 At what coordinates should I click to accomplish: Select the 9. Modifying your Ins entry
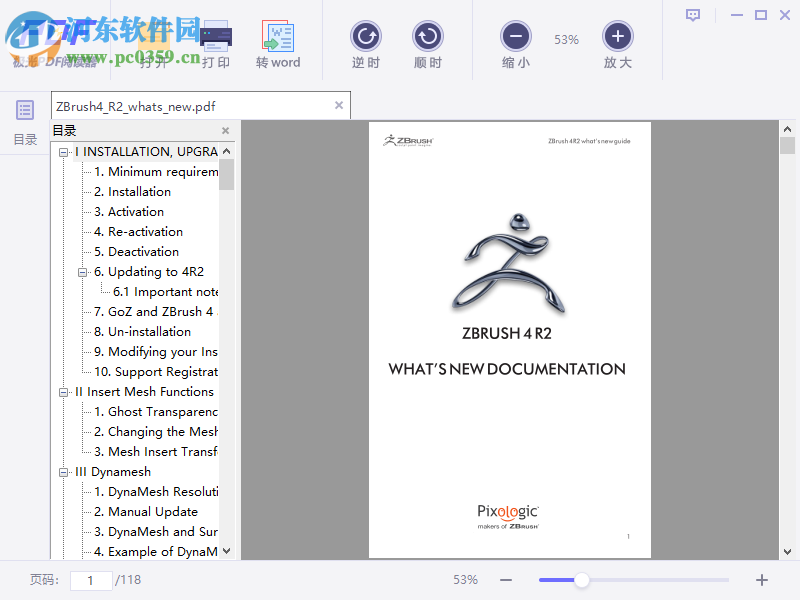(x=157, y=351)
